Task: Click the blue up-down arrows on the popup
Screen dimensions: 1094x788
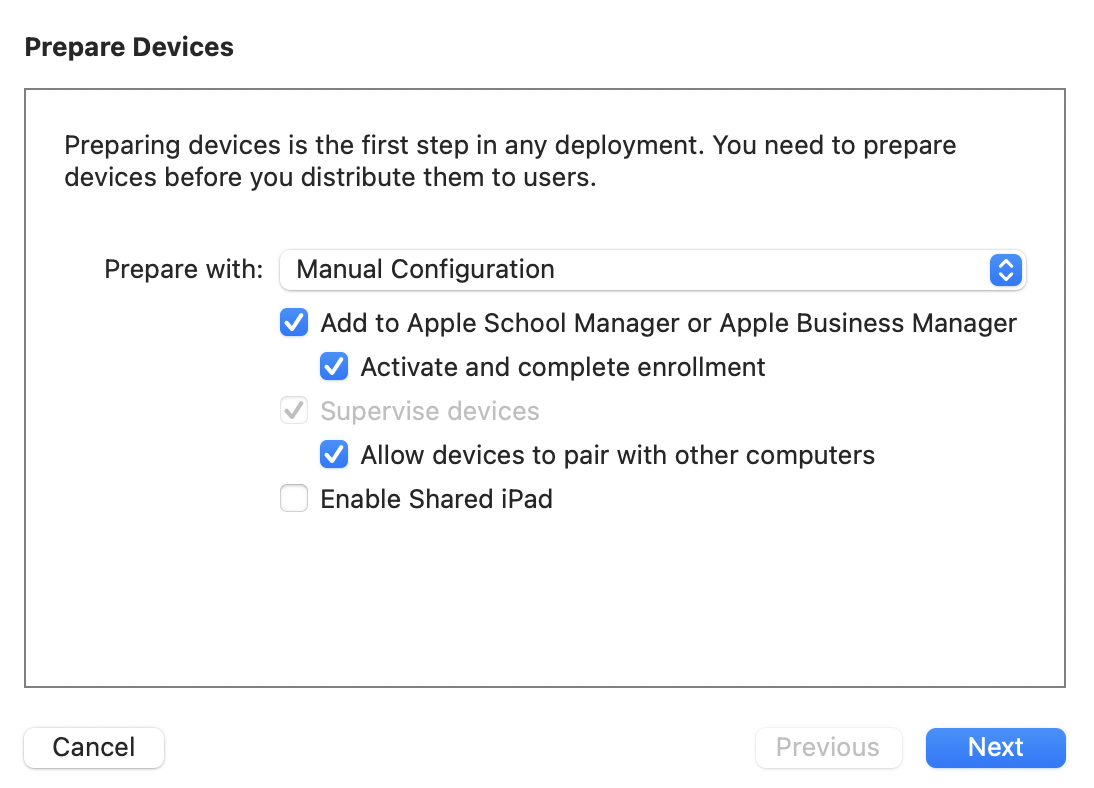Action: click(x=1005, y=270)
